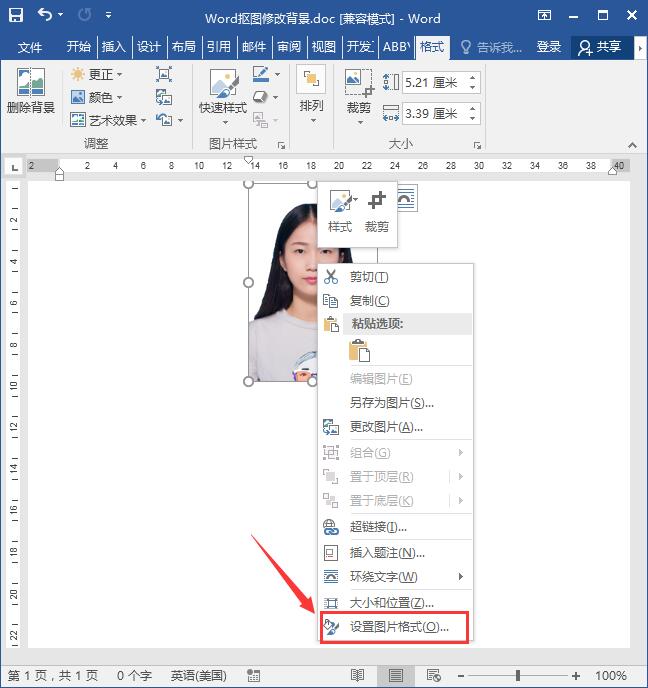Click 删除背景 remove background tool
This screenshot has height=688, width=648.
coord(30,91)
